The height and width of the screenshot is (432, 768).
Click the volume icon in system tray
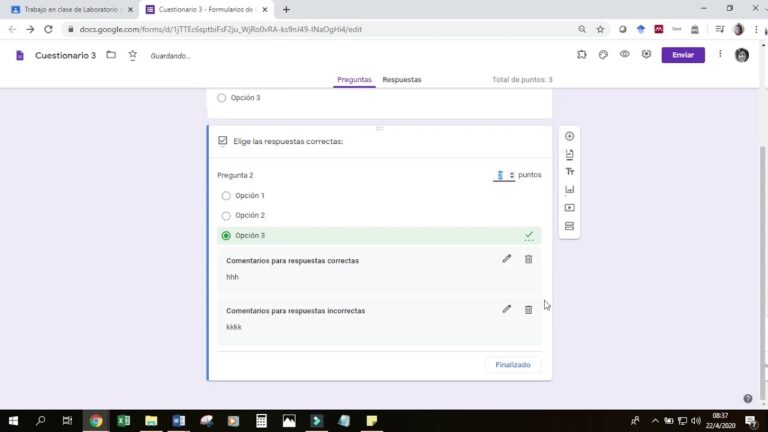tap(696, 421)
